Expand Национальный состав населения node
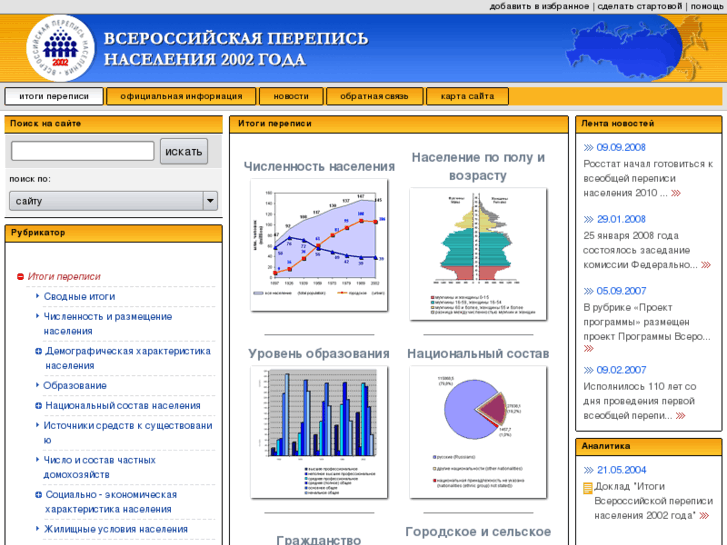The image size is (727, 545). point(38,406)
